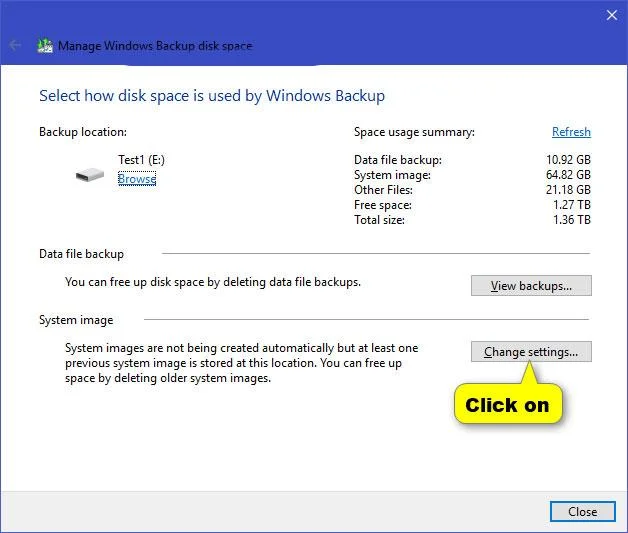This screenshot has width=628, height=533.
Task: Click the 'Other Files:' label
Action: coord(383,190)
